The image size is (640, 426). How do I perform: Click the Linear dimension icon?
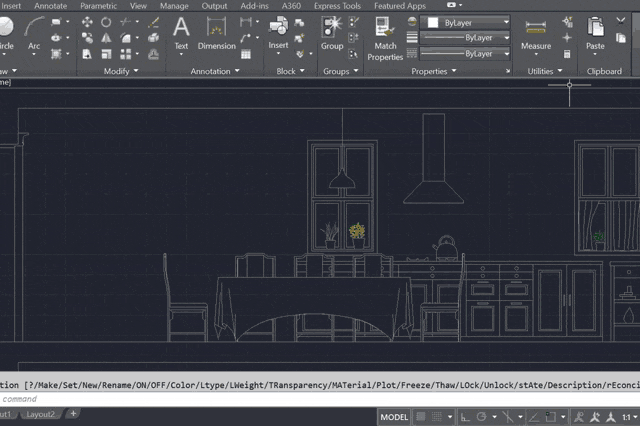pos(246,22)
